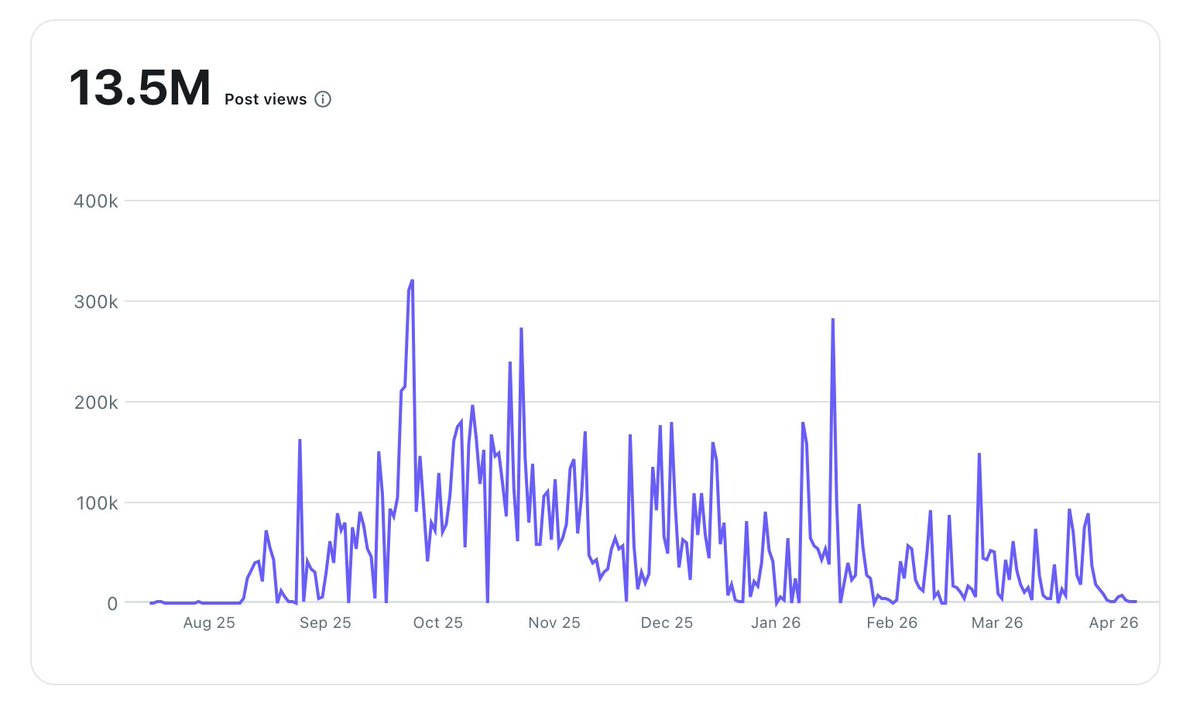
Task: Click the Oct 25 axis label
Action: [x=438, y=622]
